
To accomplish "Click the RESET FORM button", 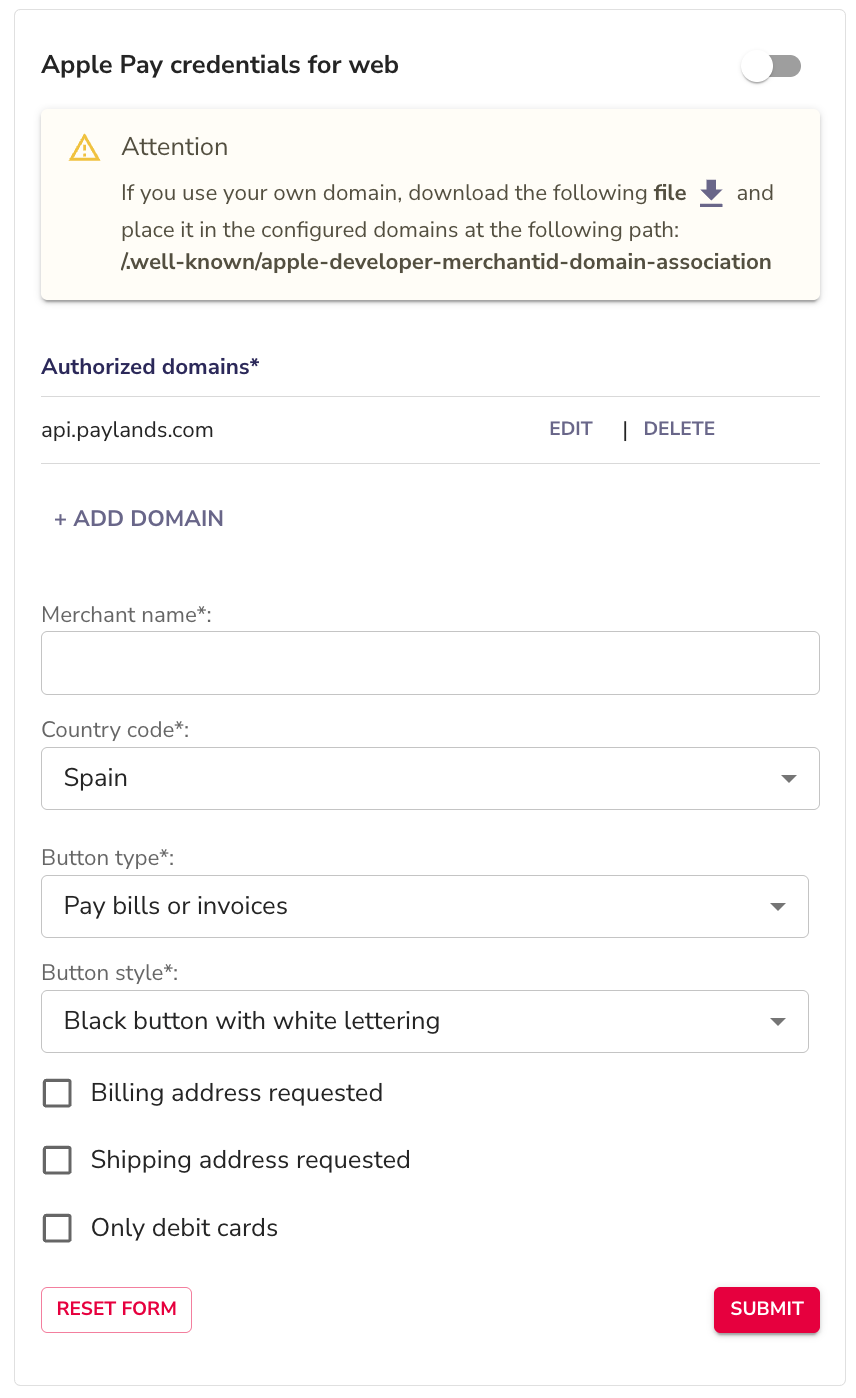I will pyautogui.click(x=116, y=1309).
